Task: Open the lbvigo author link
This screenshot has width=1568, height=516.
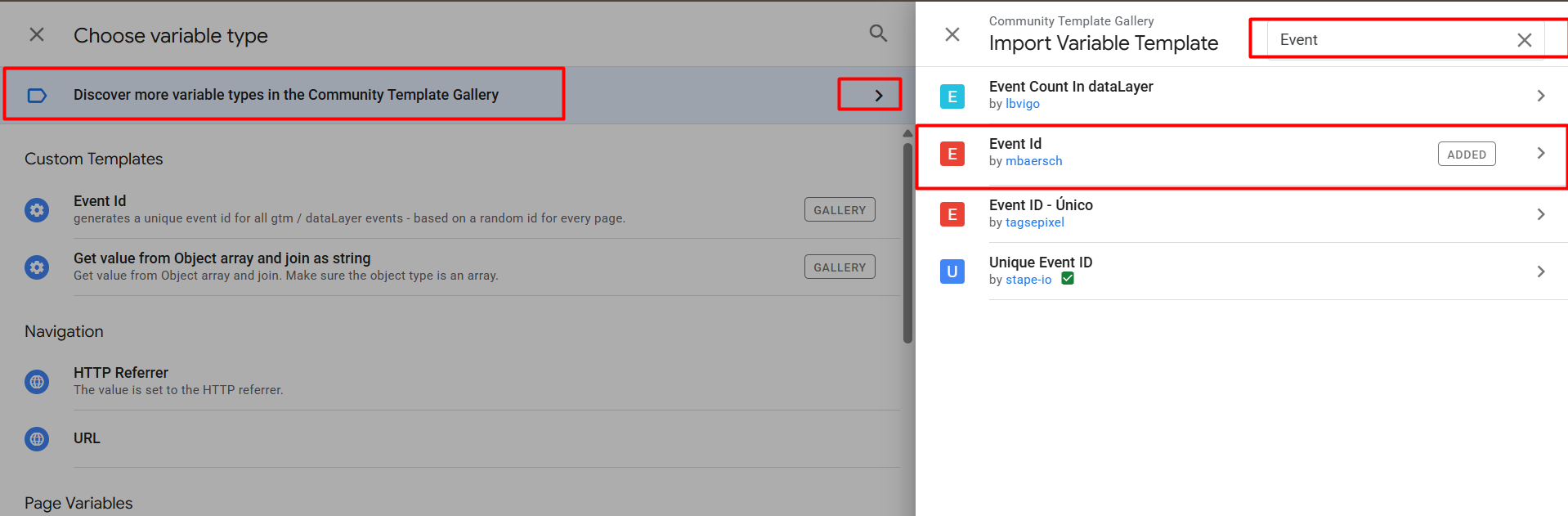Action: click(1022, 104)
